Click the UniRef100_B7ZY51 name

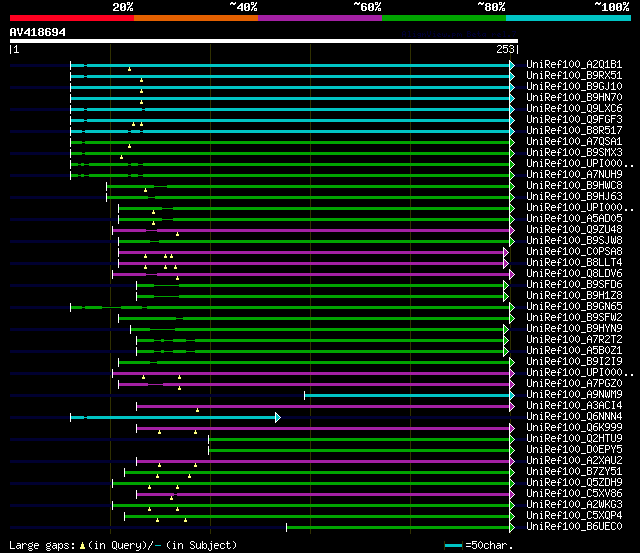tap(574, 472)
